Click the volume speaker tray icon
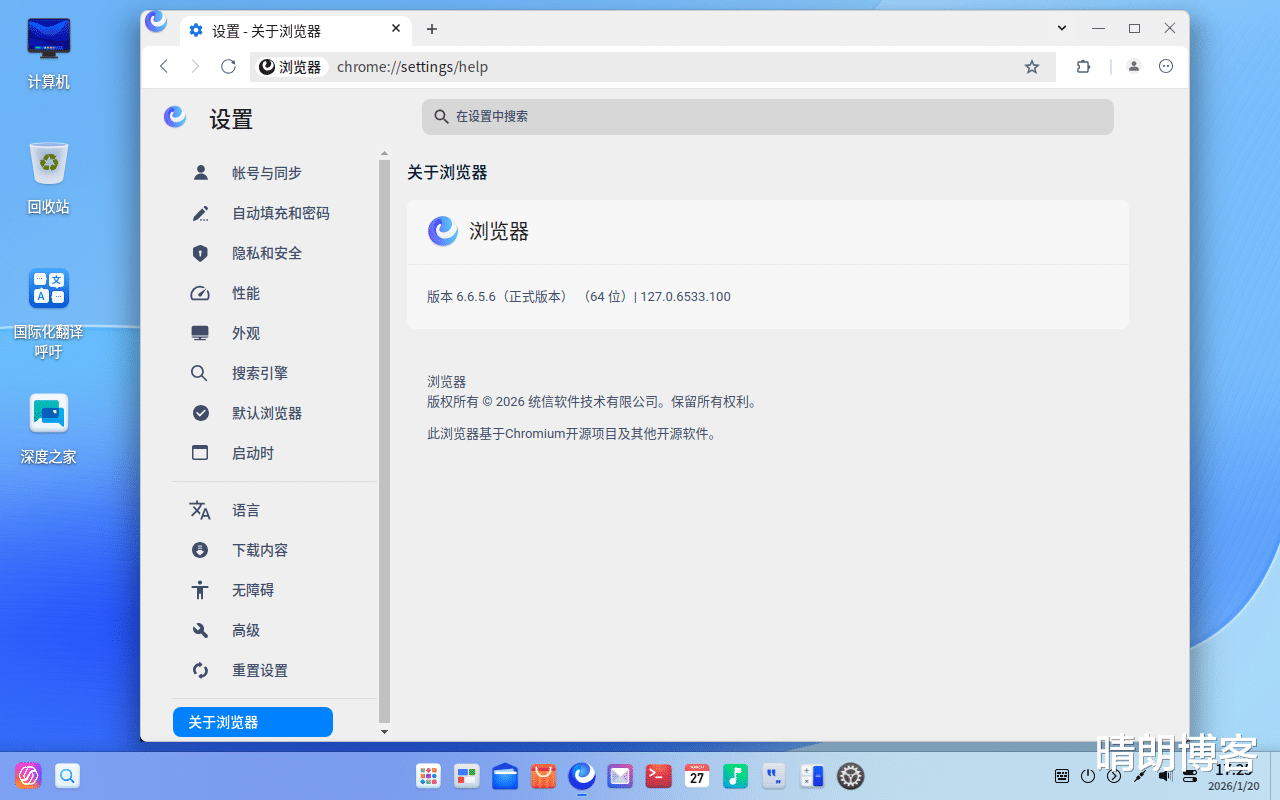The image size is (1280, 800). pos(1164,776)
